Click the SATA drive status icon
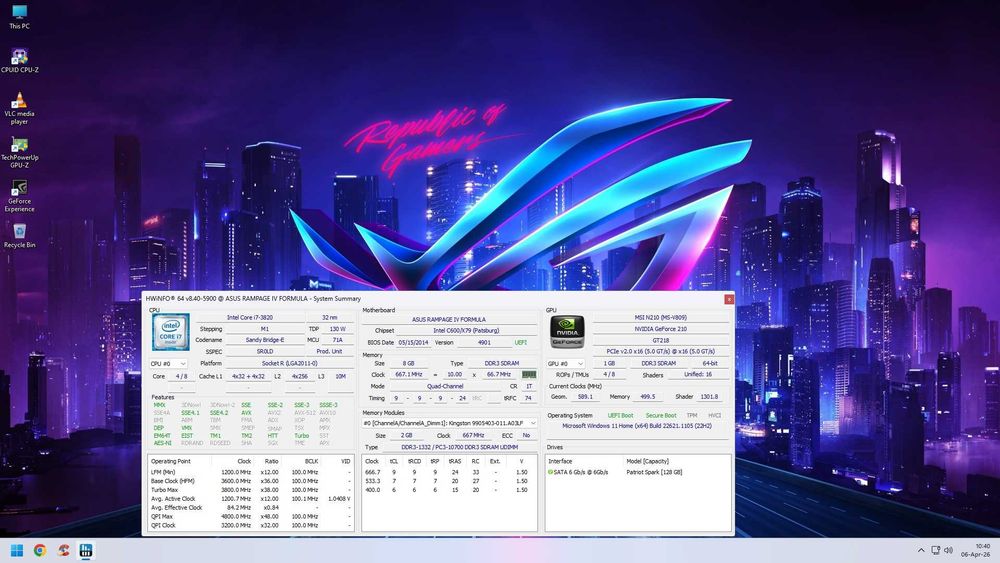Image resolution: width=1000 pixels, height=563 pixels. [x=550, y=472]
